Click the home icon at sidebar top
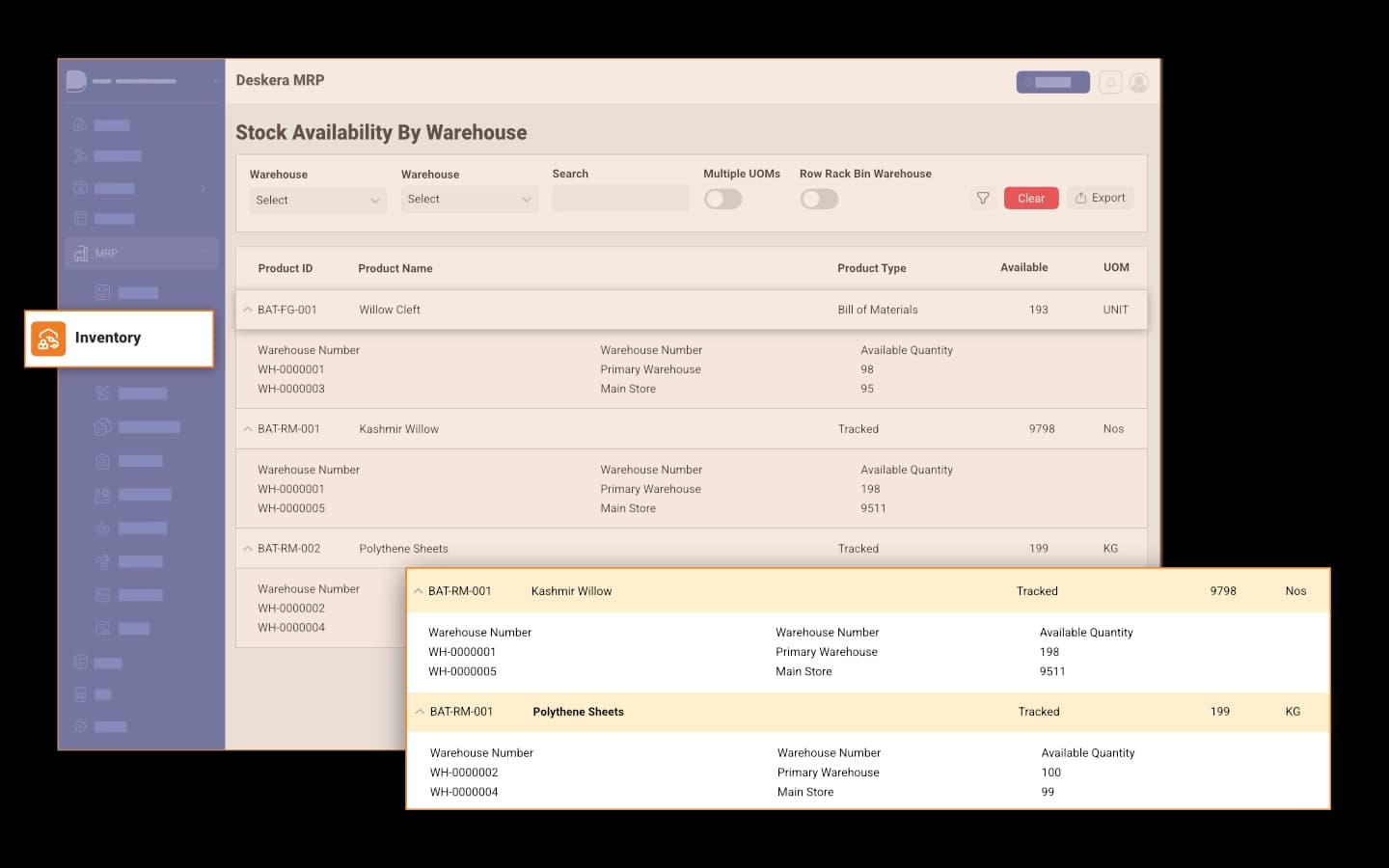Viewport: 1389px width, 868px height. coord(81,124)
